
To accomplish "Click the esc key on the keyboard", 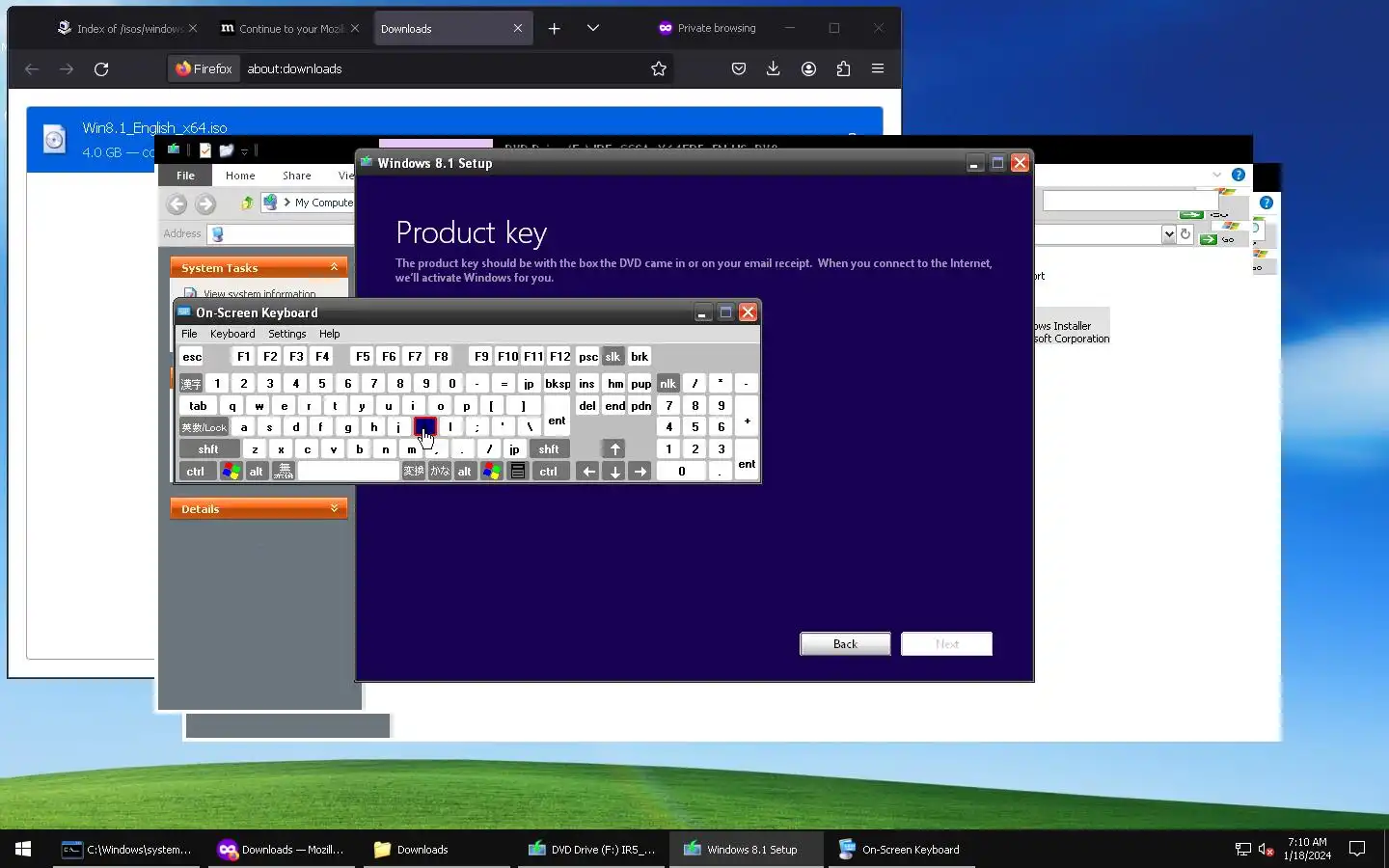I will 192,357.
